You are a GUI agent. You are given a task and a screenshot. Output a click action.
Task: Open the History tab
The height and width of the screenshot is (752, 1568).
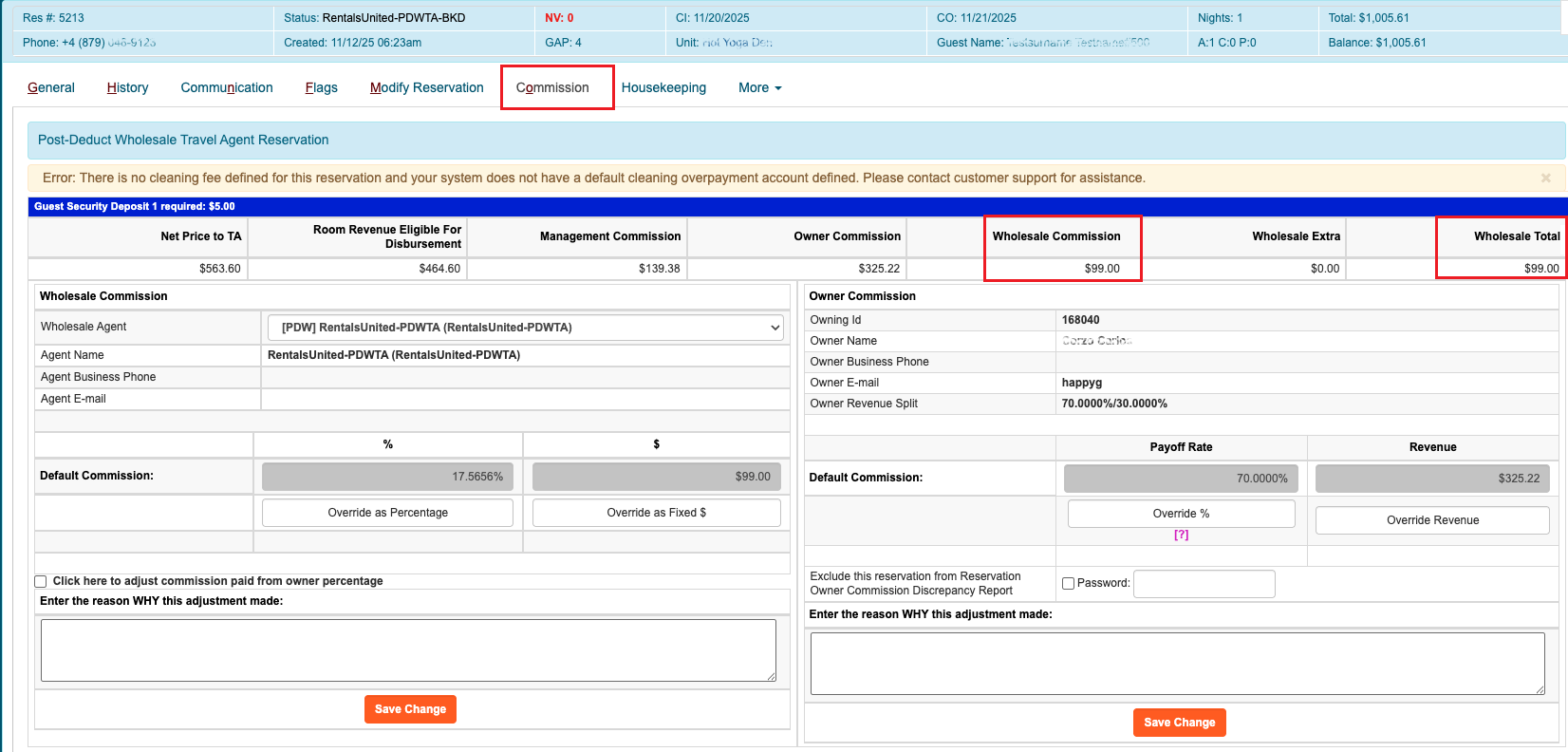click(127, 87)
